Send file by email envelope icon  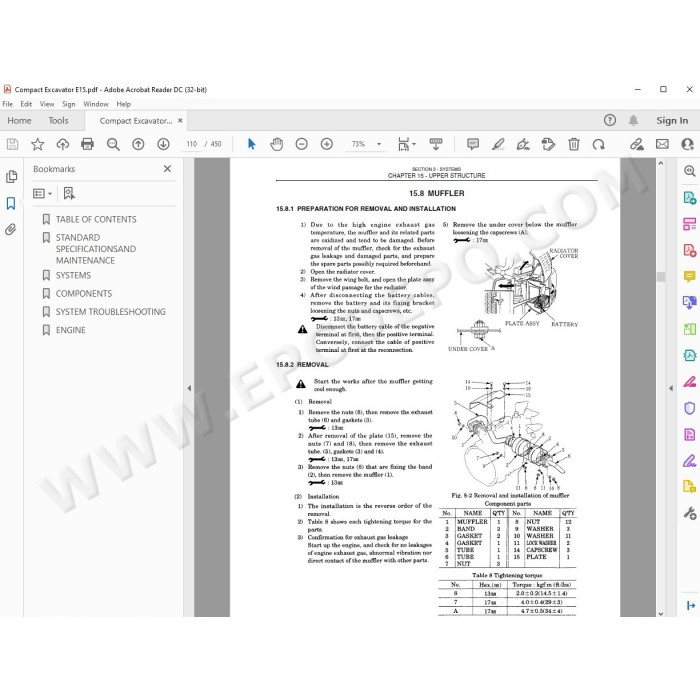(x=662, y=144)
